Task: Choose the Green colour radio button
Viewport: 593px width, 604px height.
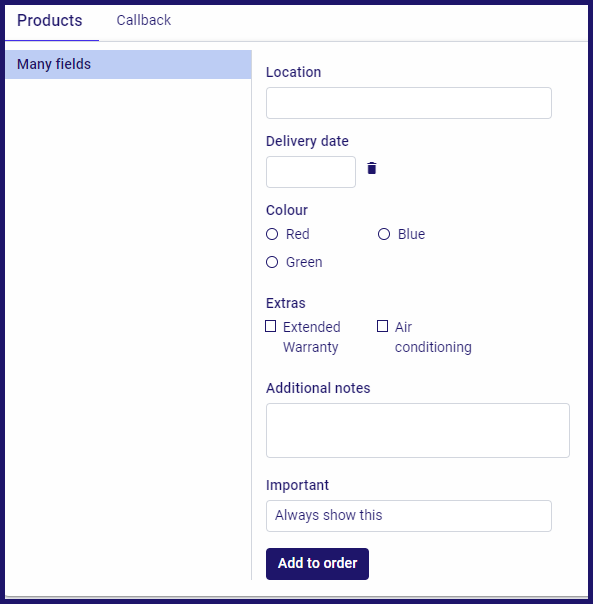Action: point(272,262)
